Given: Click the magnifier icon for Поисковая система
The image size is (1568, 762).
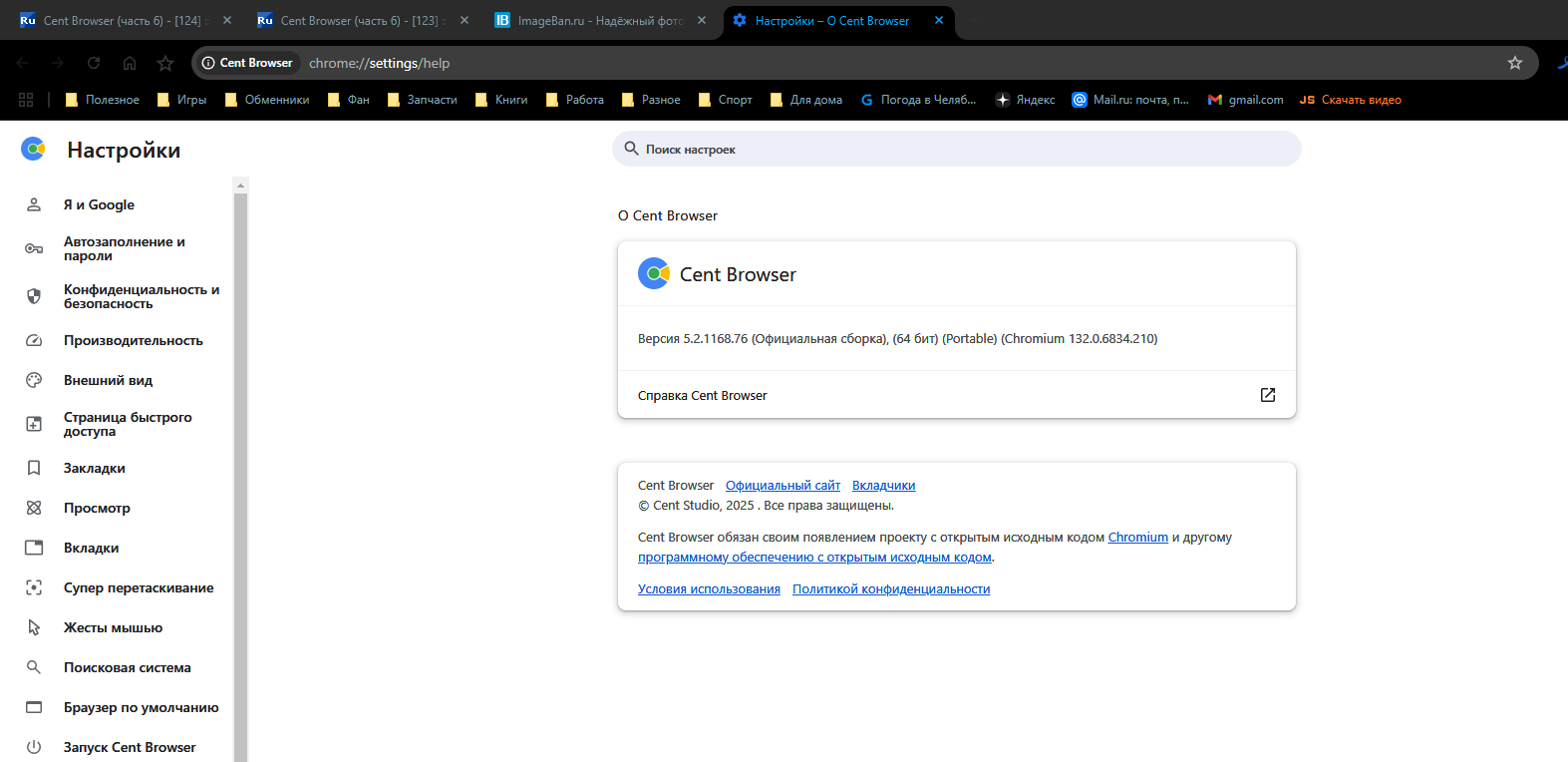Looking at the screenshot, I should (x=34, y=667).
